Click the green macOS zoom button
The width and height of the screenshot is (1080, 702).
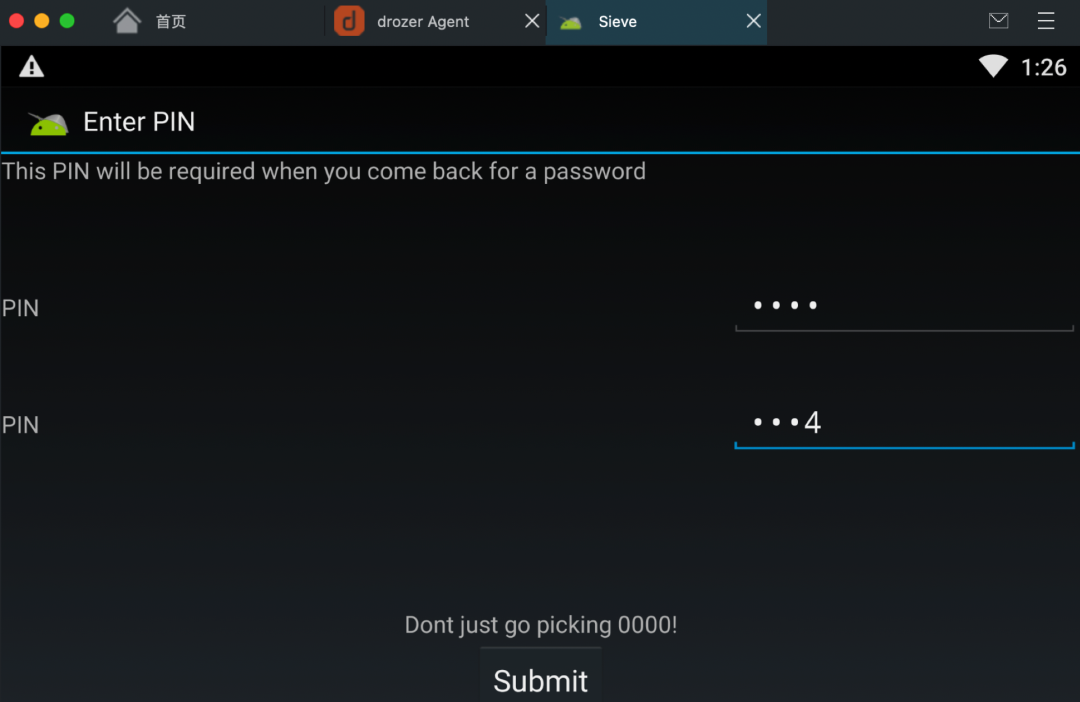click(67, 21)
